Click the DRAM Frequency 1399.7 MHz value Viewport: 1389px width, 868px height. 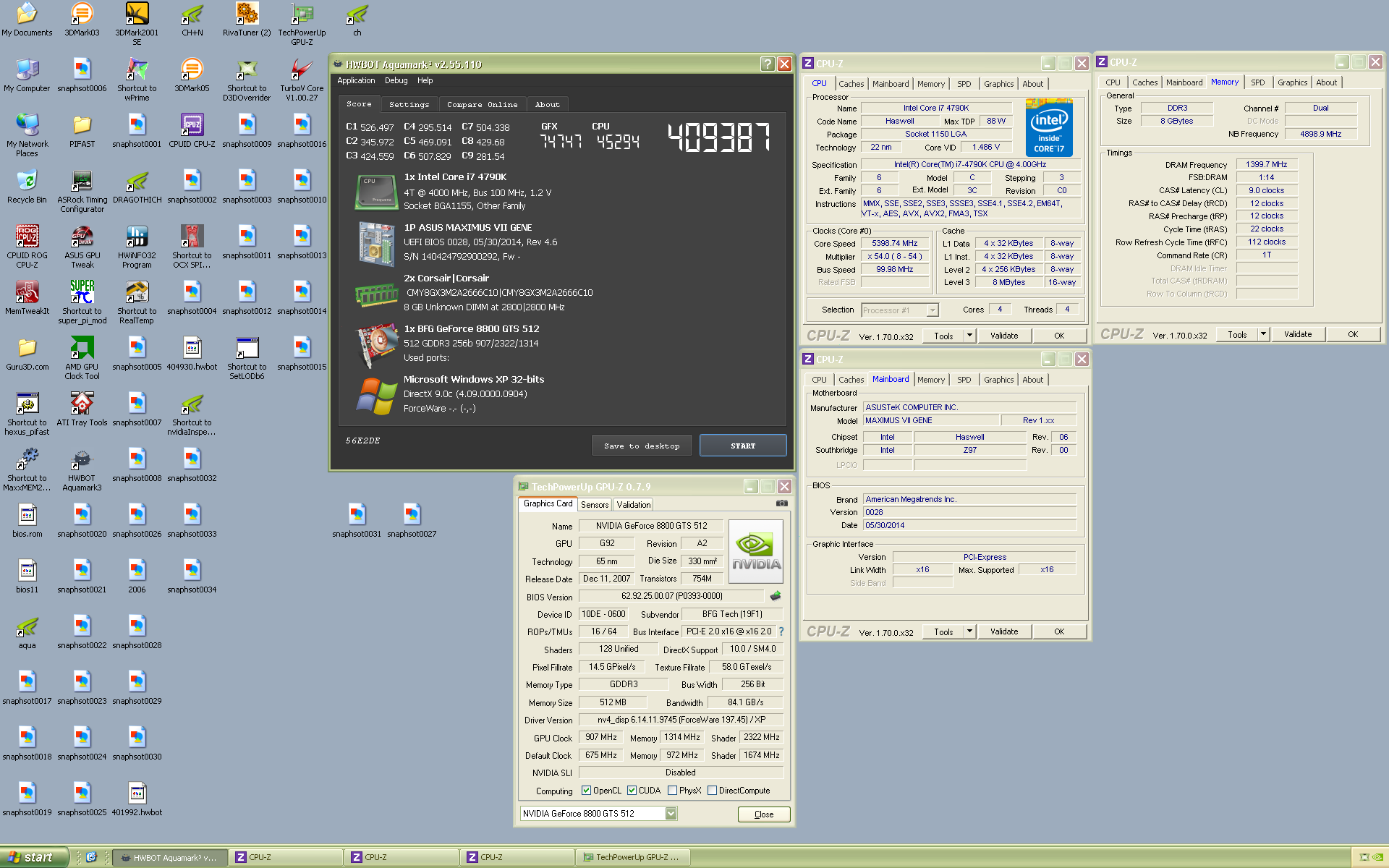click(1267, 165)
